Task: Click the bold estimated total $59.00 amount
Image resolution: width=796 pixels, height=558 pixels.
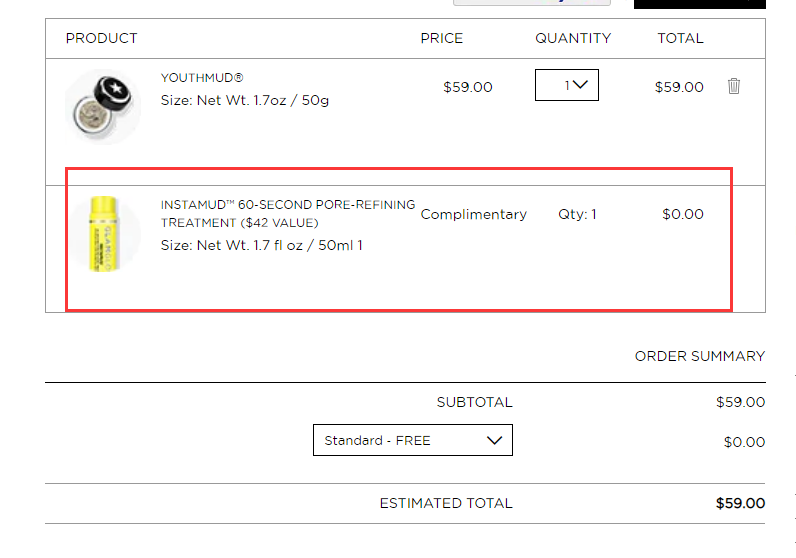Action: [x=740, y=503]
